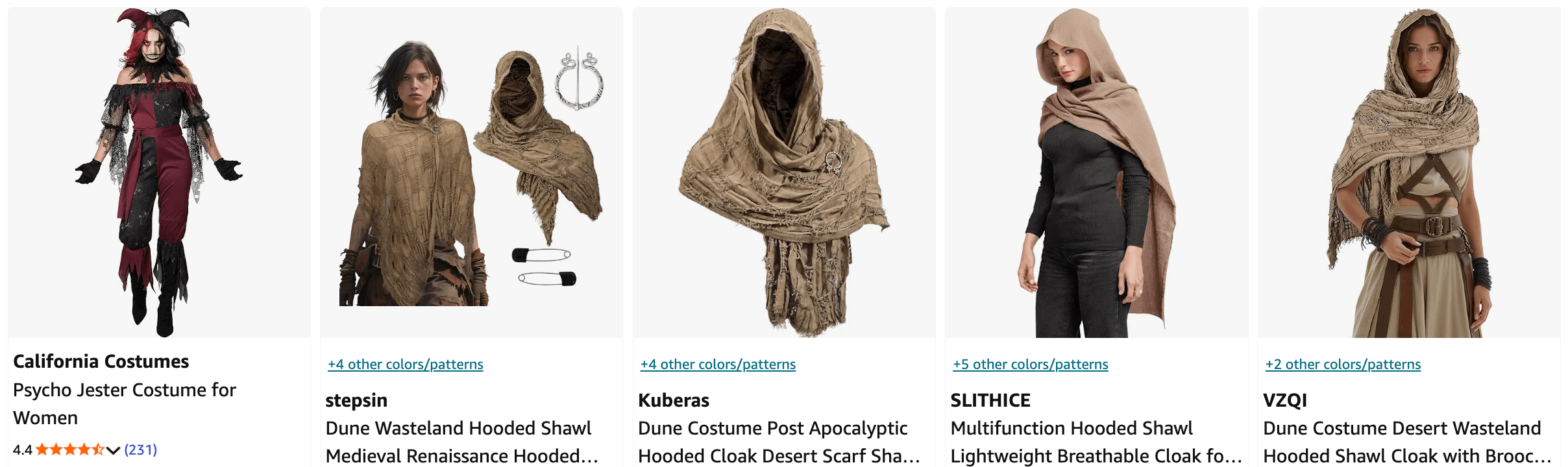The height and width of the screenshot is (467, 1568).
Task: Open the stepsin hooded shawl product image
Action: point(471,173)
